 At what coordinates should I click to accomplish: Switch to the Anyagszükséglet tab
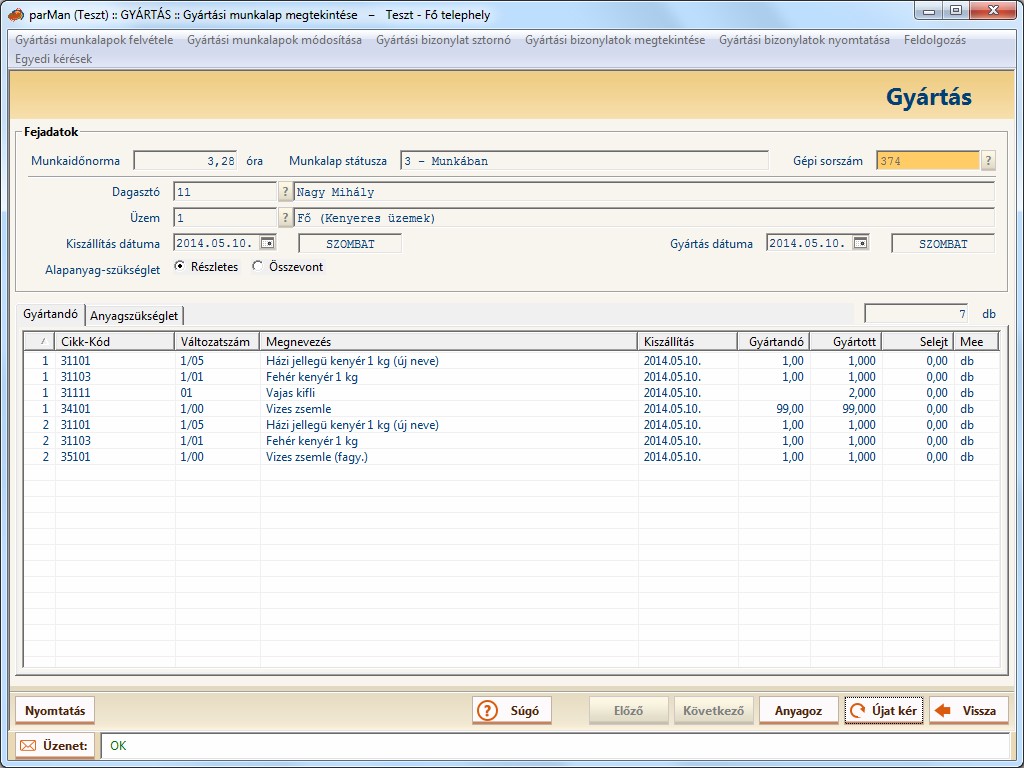(134, 315)
